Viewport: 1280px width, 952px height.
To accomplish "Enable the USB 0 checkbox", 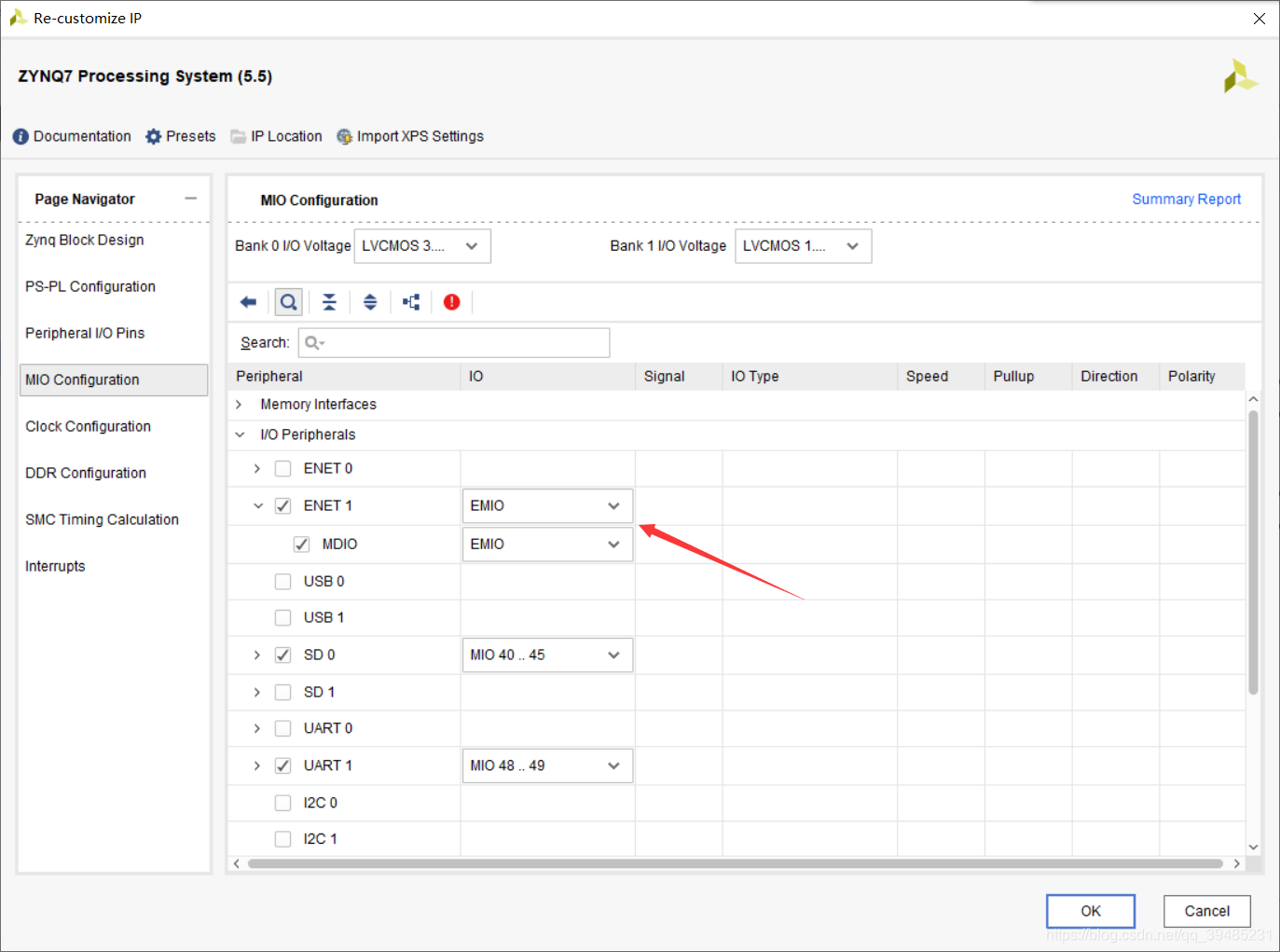I will [x=283, y=582].
